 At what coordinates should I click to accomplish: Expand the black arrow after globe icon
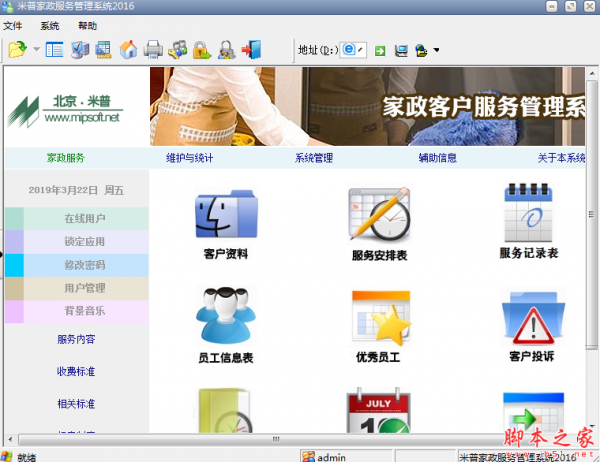tap(436, 50)
